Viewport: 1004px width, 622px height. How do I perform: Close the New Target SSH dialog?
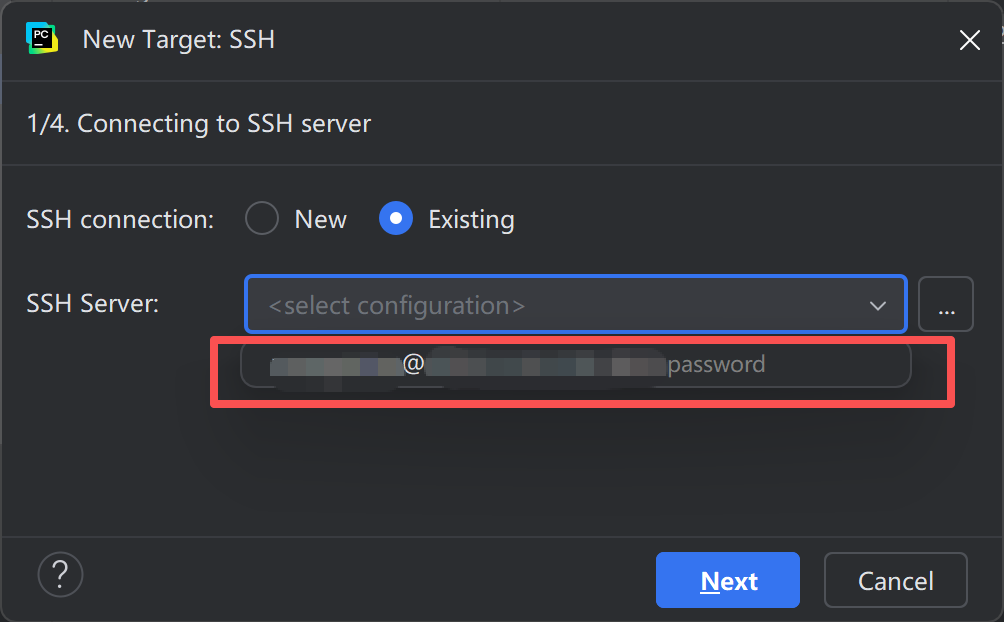(x=969, y=40)
